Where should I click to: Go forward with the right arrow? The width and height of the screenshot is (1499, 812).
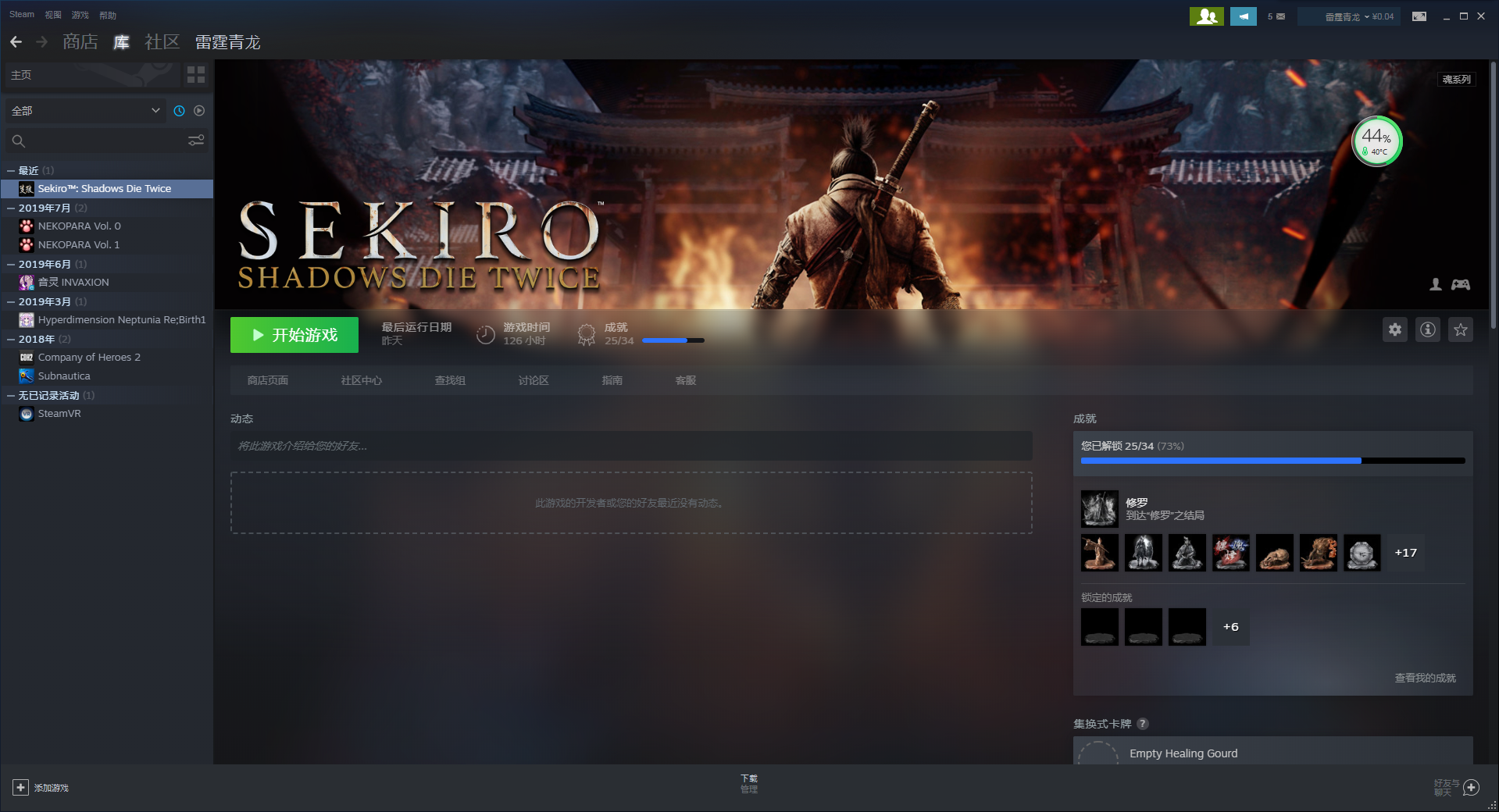(x=42, y=41)
